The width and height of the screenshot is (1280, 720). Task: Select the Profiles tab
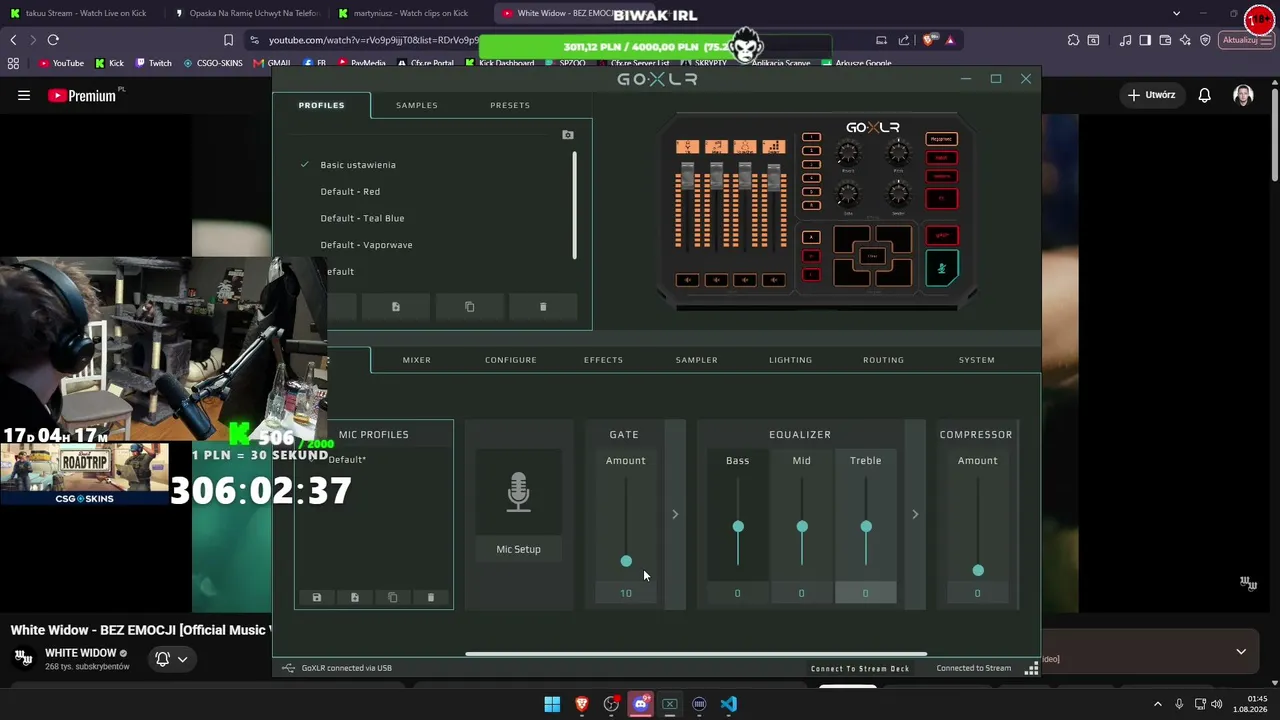click(321, 105)
